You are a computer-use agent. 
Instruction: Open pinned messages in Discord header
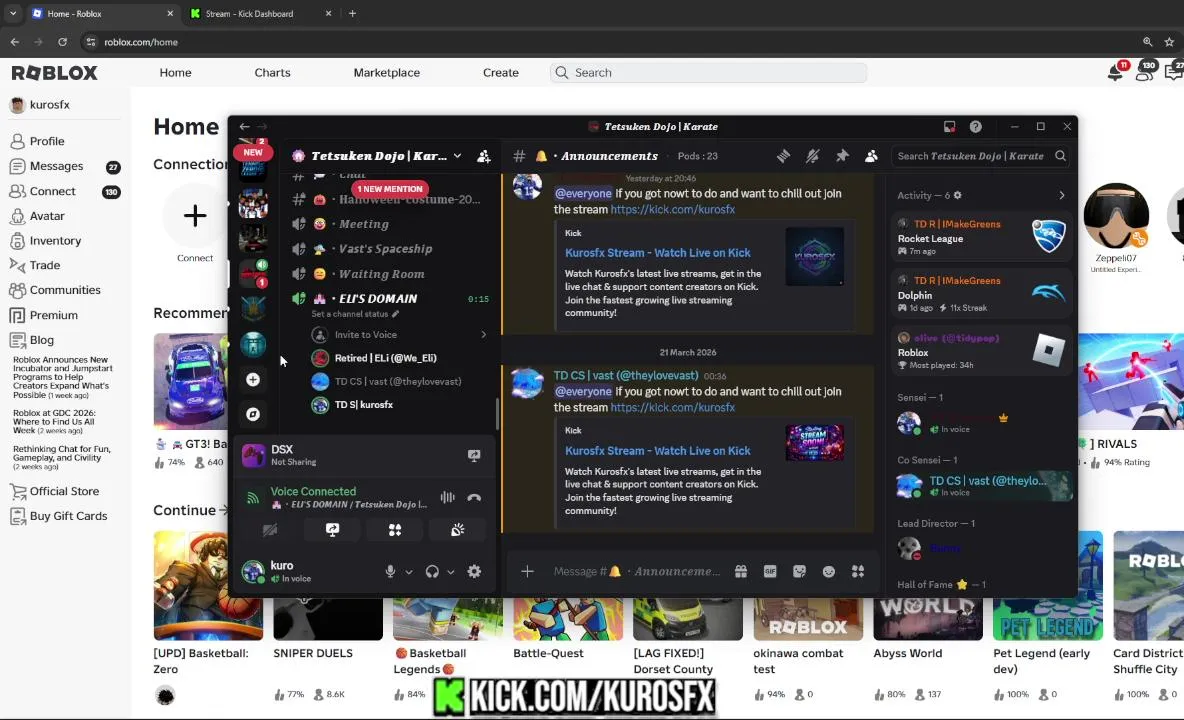pyautogui.click(x=842, y=156)
